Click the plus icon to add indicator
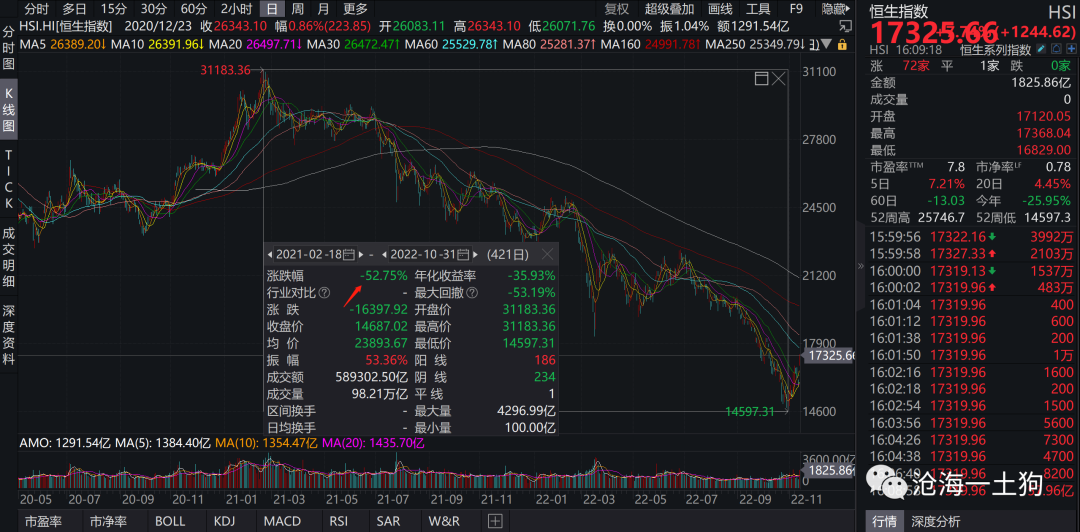The image size is (1080, 532). (494, 521)
